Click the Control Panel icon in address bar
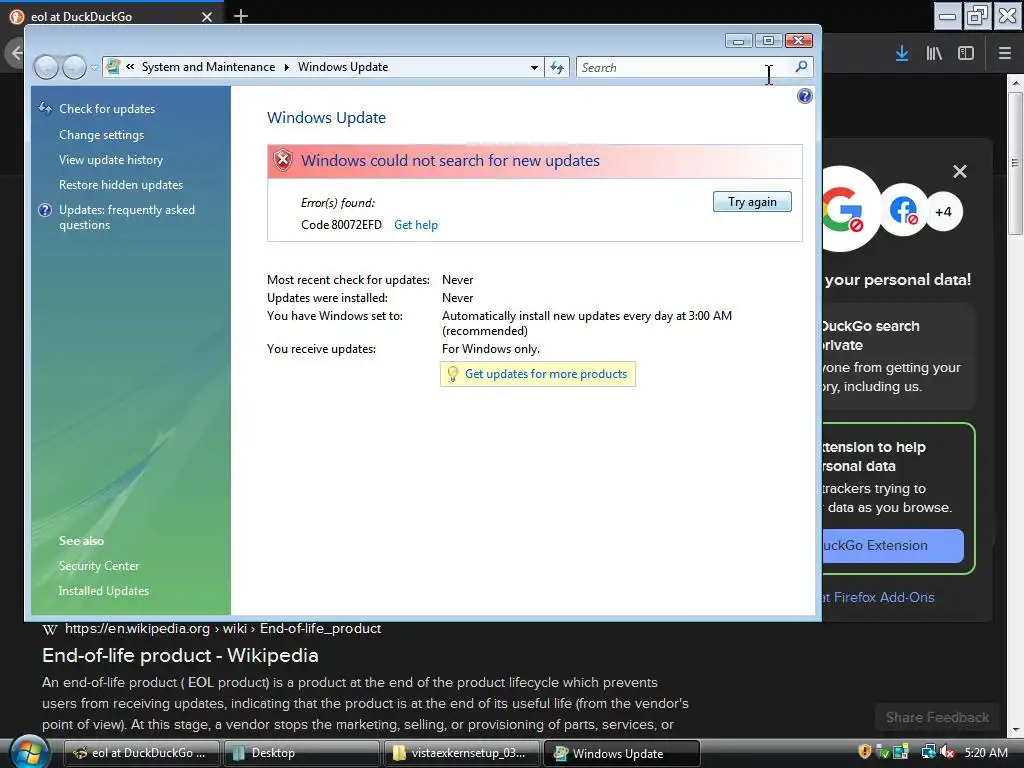The width and height of the screenshot is (1024, 768). pyautogui.click(x=114, y=67)
